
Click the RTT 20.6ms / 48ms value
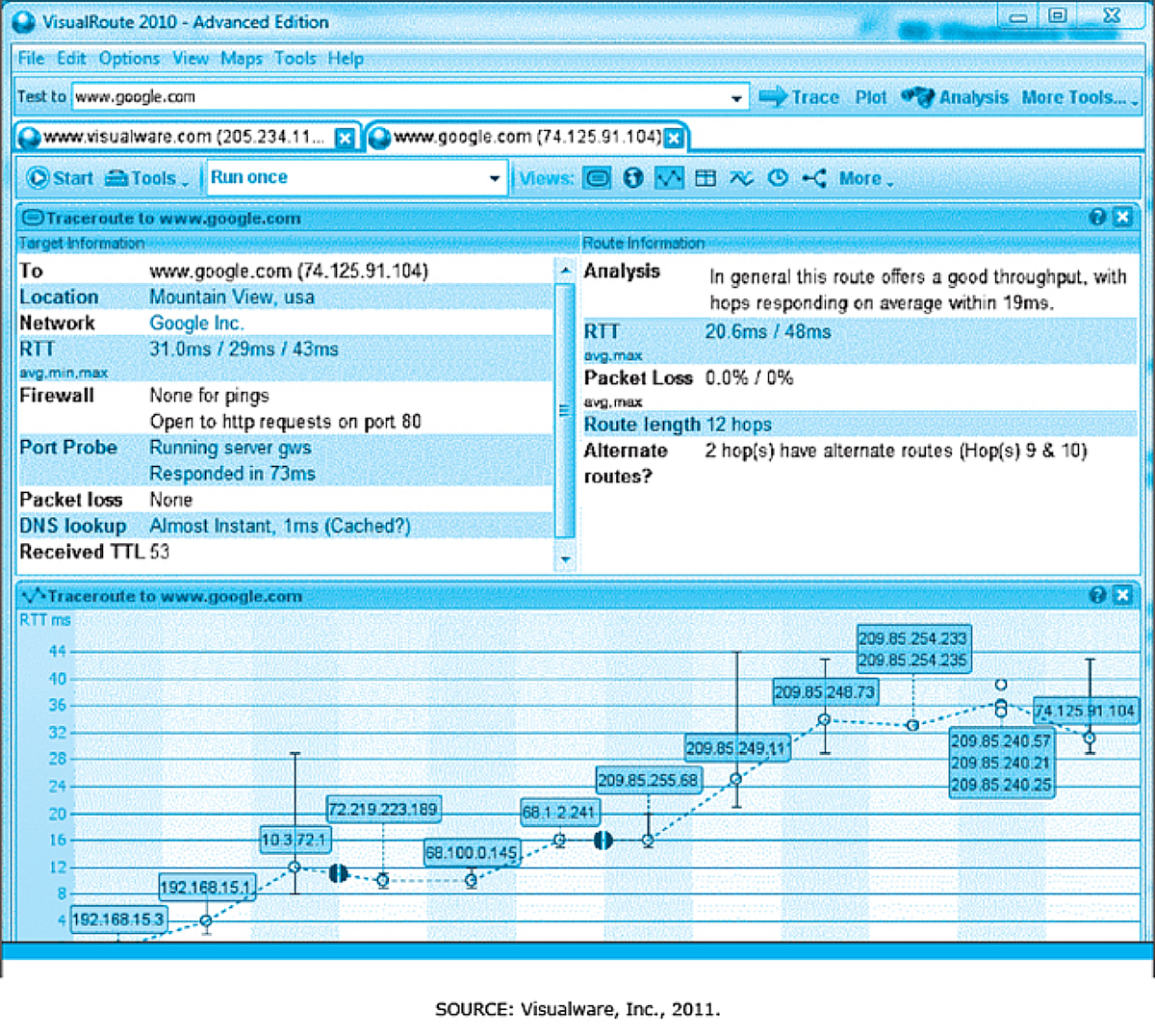pos(767,332)
